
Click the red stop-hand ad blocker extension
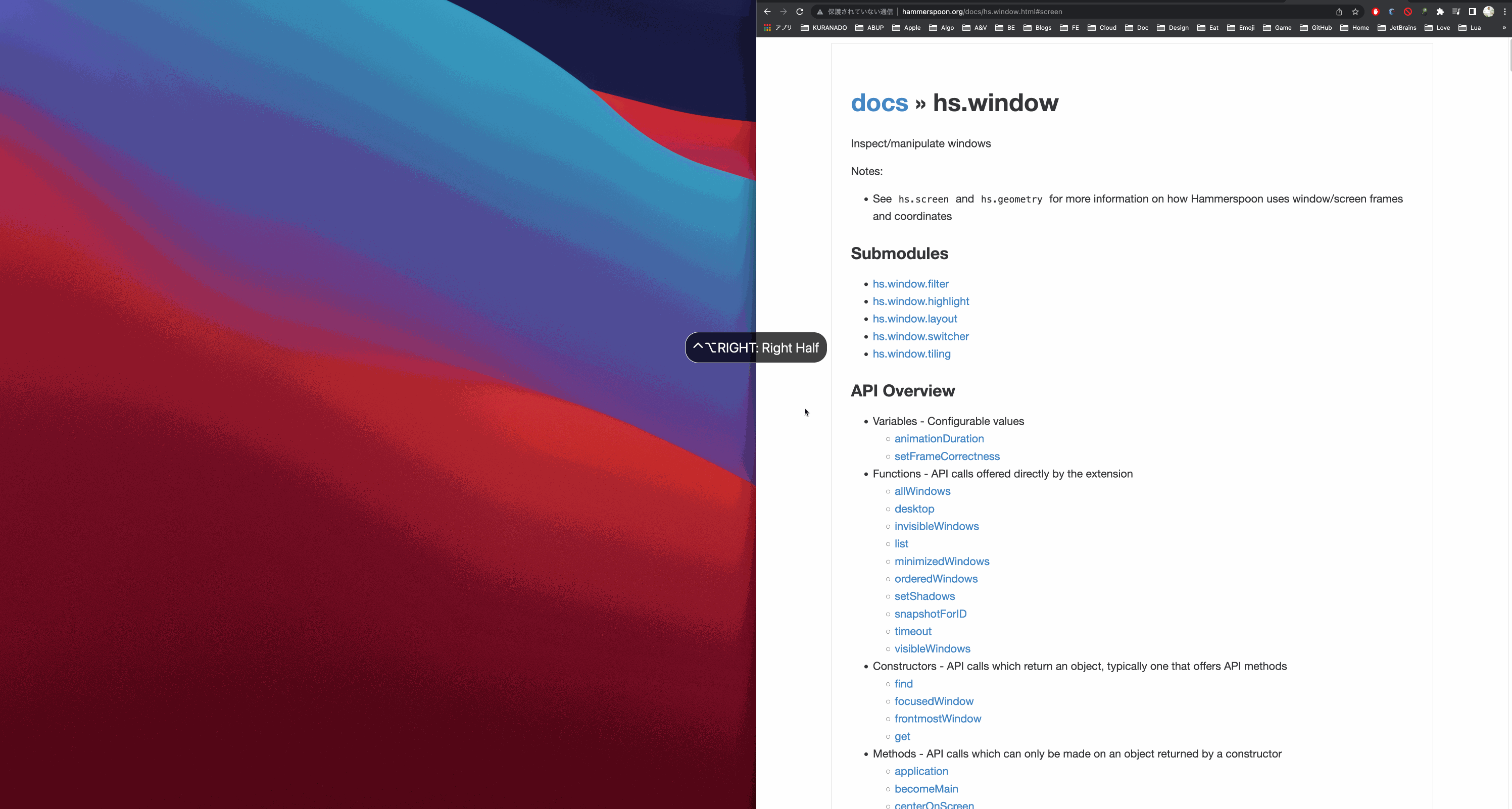click(1375, 12)
